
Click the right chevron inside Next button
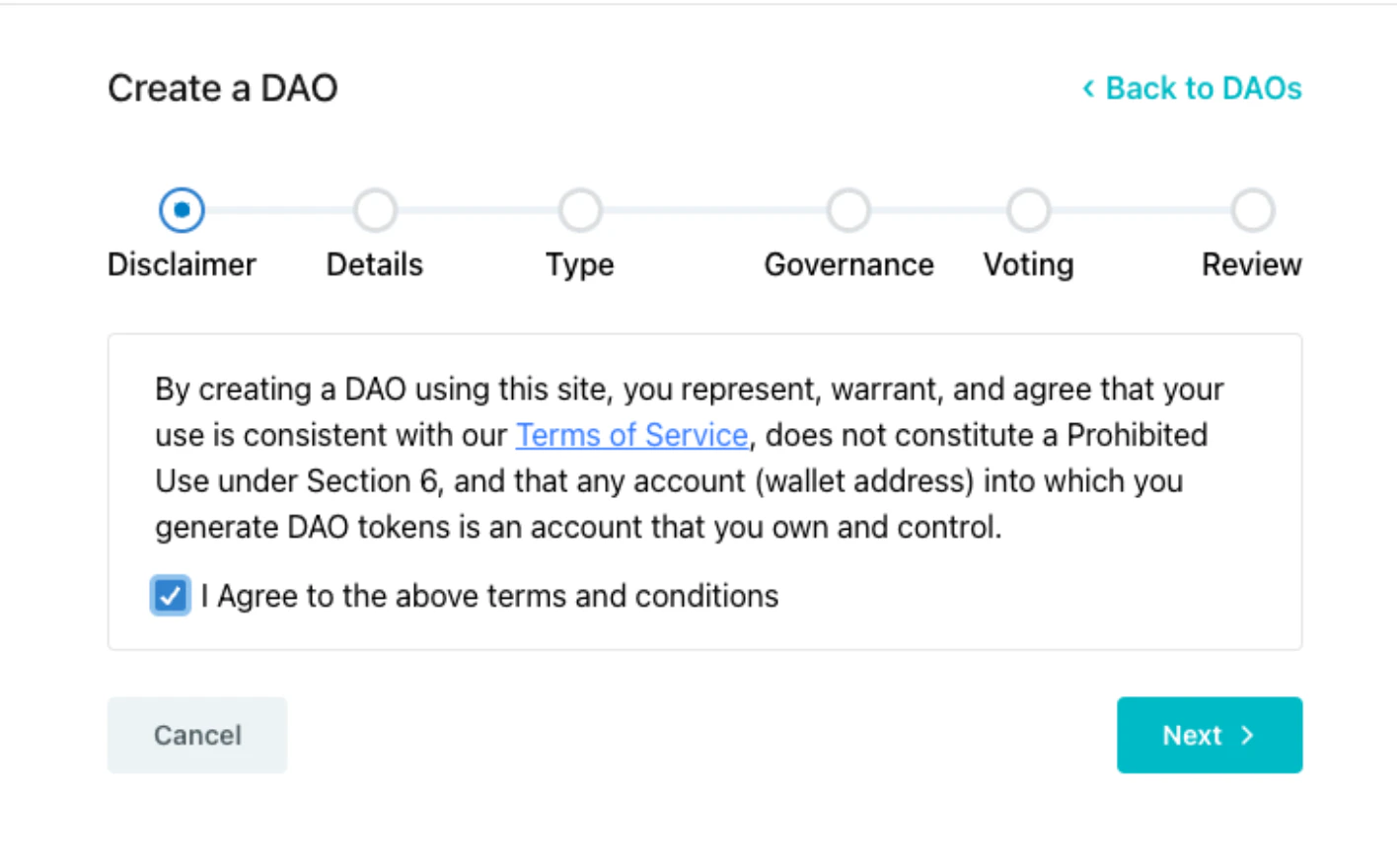click(1248, 735)
